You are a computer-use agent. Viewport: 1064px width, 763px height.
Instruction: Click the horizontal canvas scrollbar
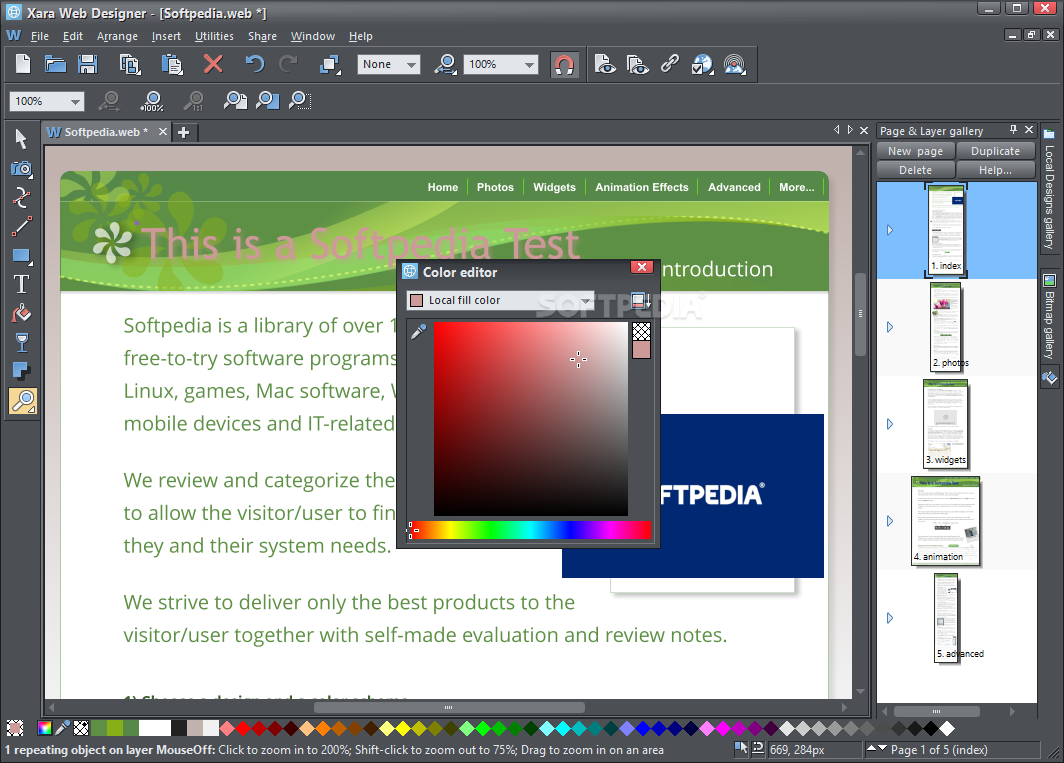tap(449, 707)
